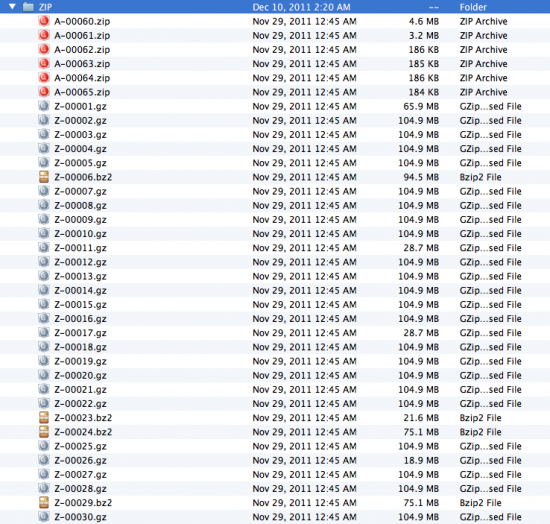Click the 75.1 MB size of Z-00029.bz2

421,503
